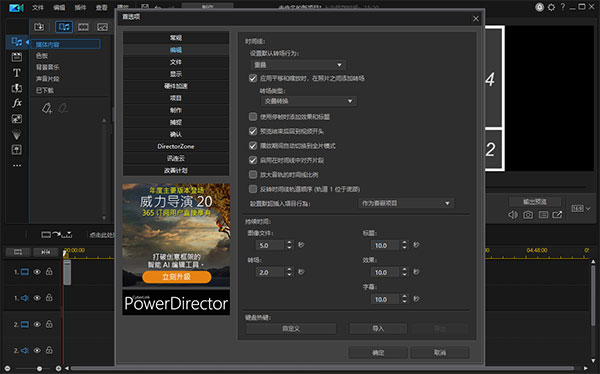
Task: Select the image filter icon
Action: tap(102, 27)
